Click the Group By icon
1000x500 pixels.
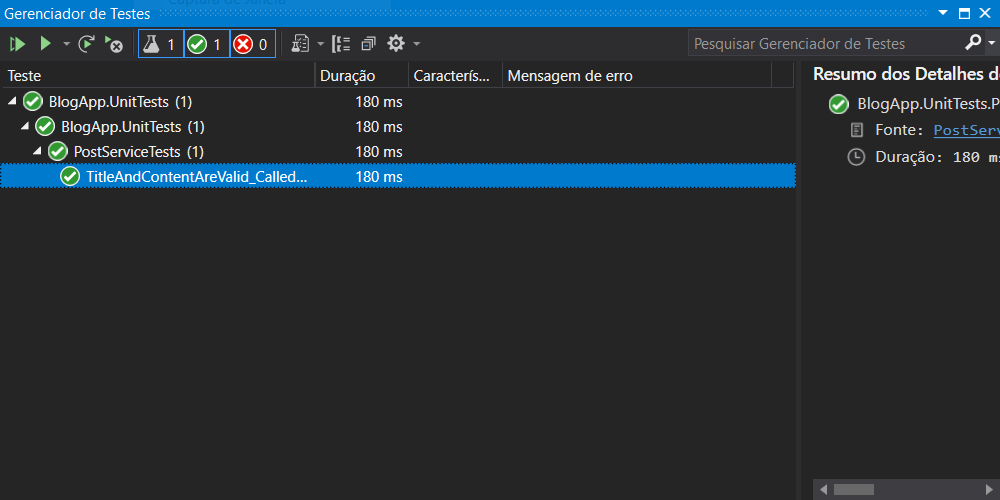[x=342, y=44]
